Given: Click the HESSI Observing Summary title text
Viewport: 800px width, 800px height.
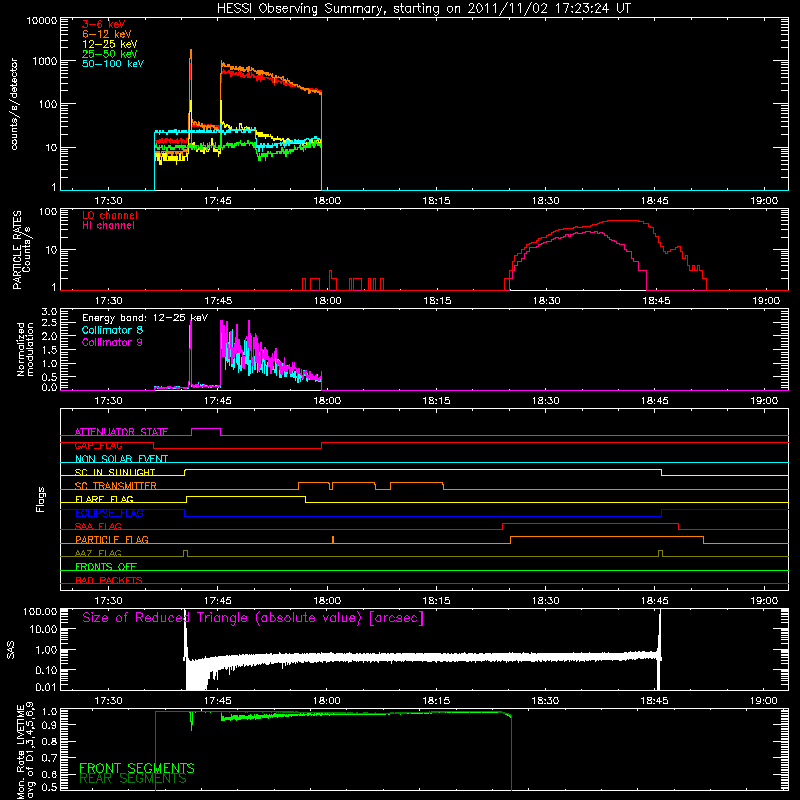Looking at the screenshot, I should click(x=424, y=9).
